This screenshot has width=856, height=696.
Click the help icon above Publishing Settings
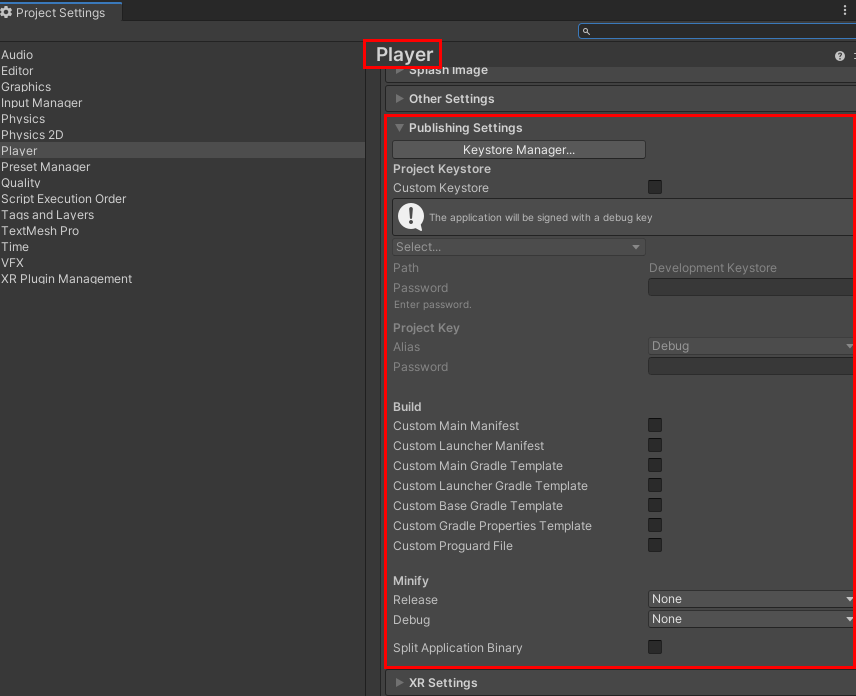[x=838, y=56]
